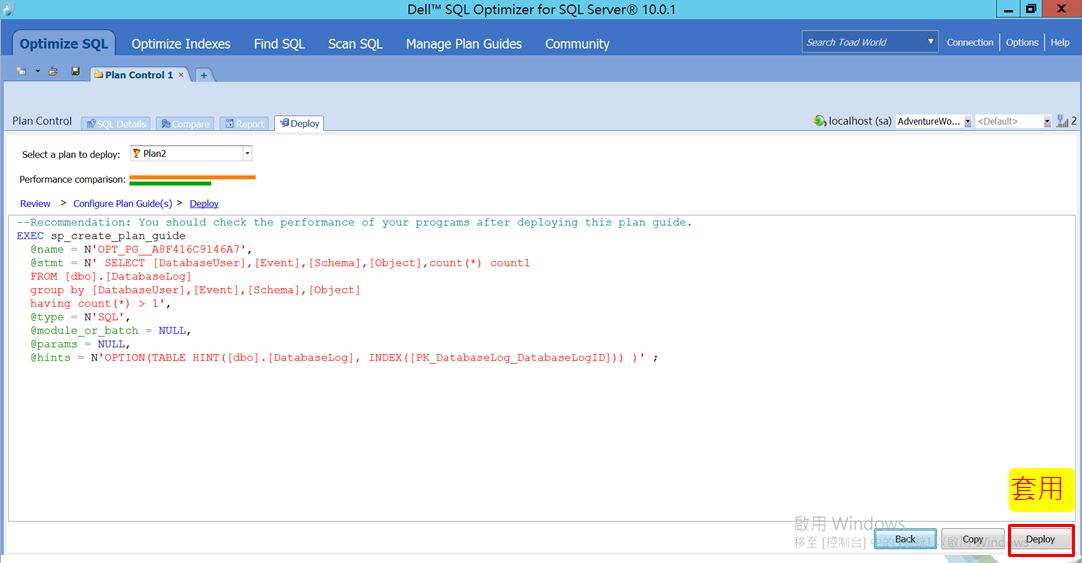Go to Scan SQL tab
Screen dimensions: 1082x563
point(355,43)
